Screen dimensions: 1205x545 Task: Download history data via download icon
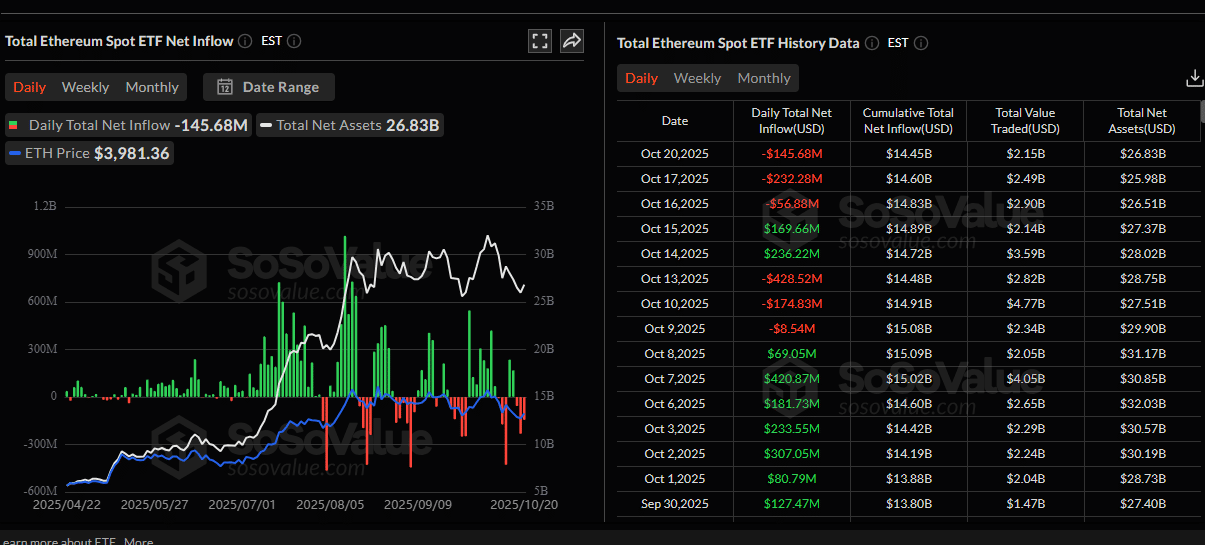click(x=1194, y=78)
